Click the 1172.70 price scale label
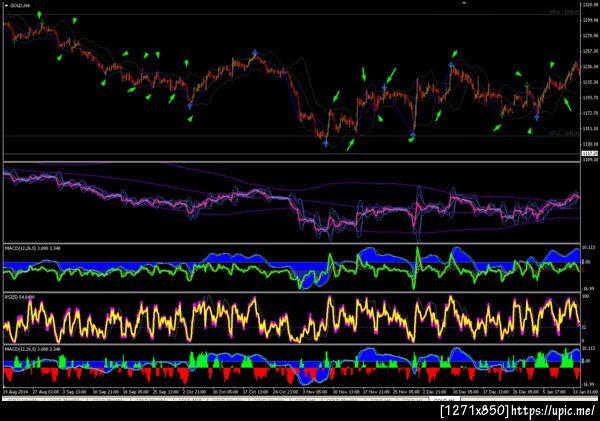The height and width of the screenshot is (421, 600). tap(590, 113)
